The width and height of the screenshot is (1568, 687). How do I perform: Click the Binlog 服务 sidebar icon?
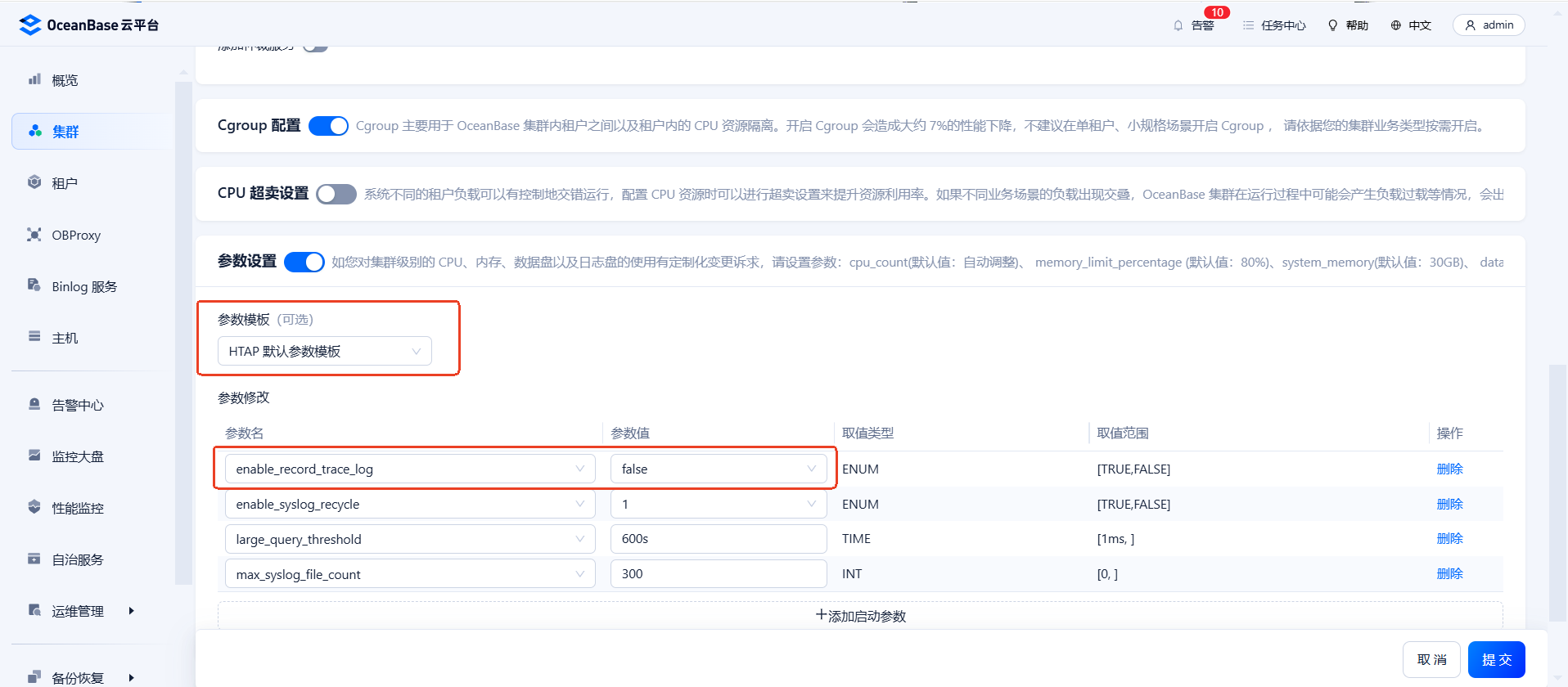point(34,285)
